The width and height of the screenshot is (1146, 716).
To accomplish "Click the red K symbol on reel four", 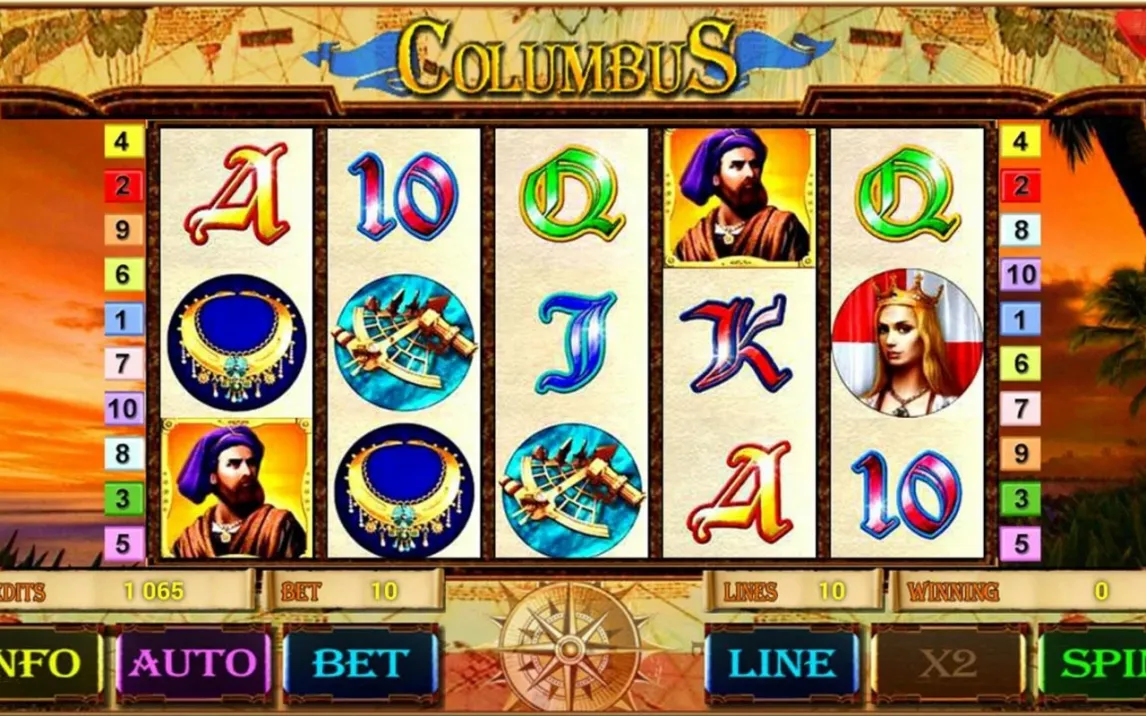I will point(735,343).
